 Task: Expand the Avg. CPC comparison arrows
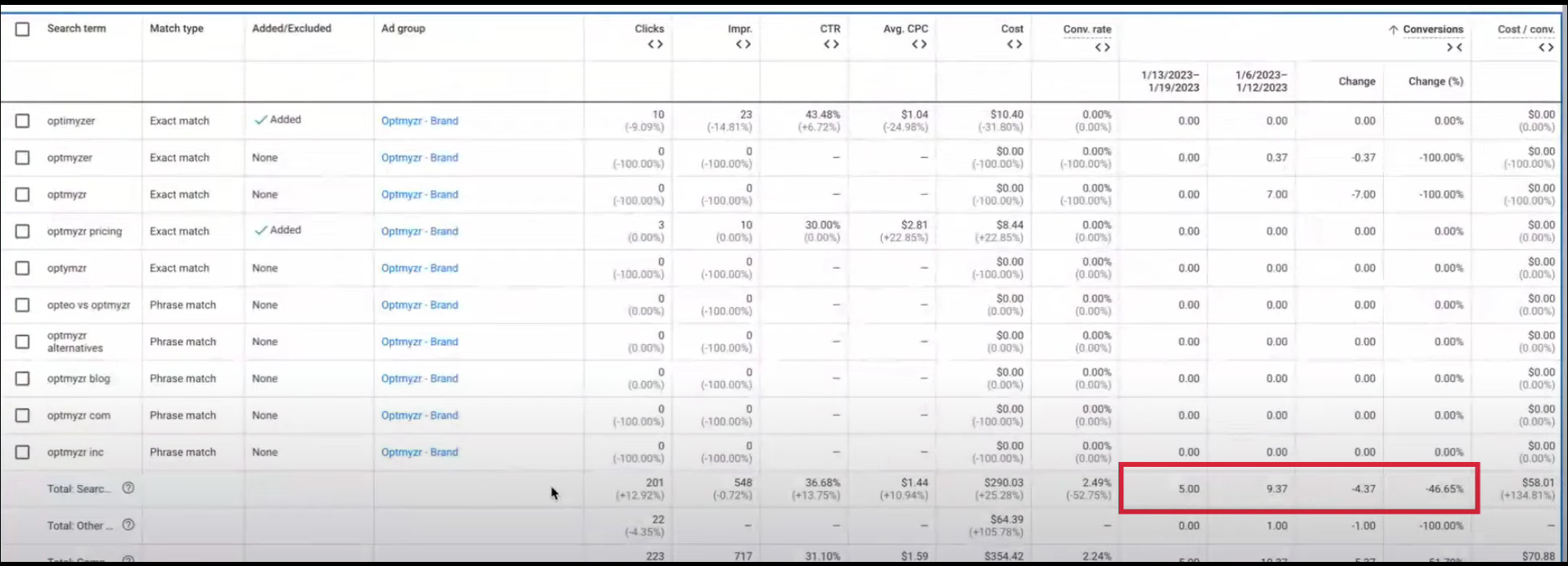tap(920, 44)
